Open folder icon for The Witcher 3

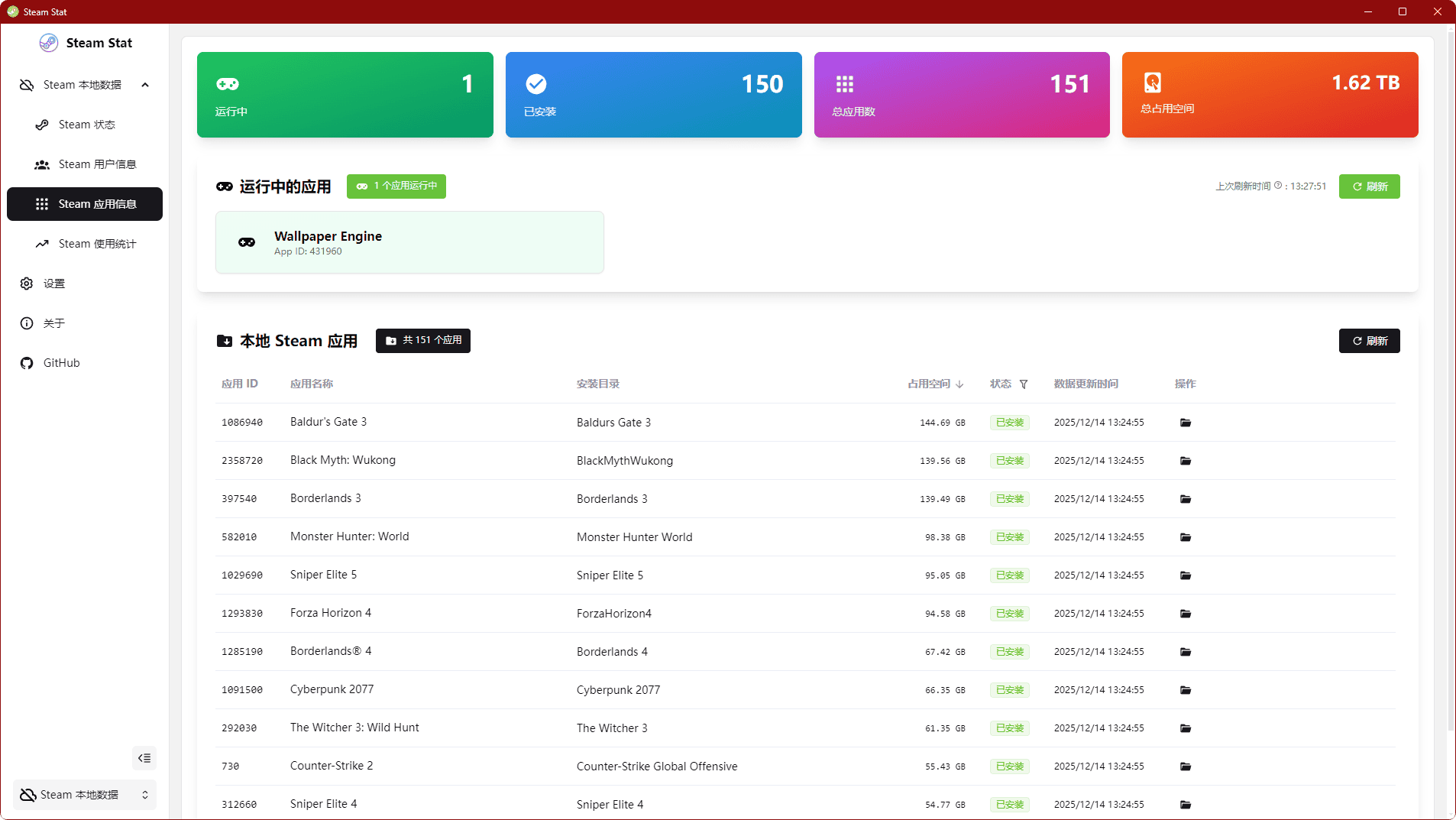pyautogui.click(x=1185, y=728)
